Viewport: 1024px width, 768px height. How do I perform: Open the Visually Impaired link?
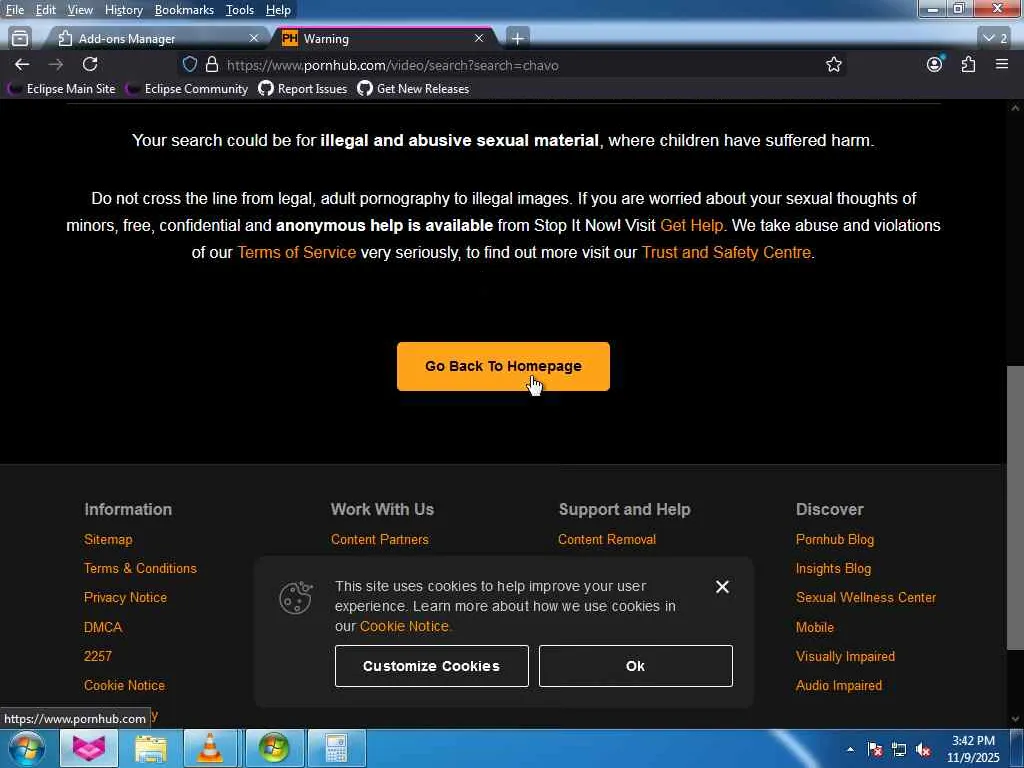[x=845, y=656]
